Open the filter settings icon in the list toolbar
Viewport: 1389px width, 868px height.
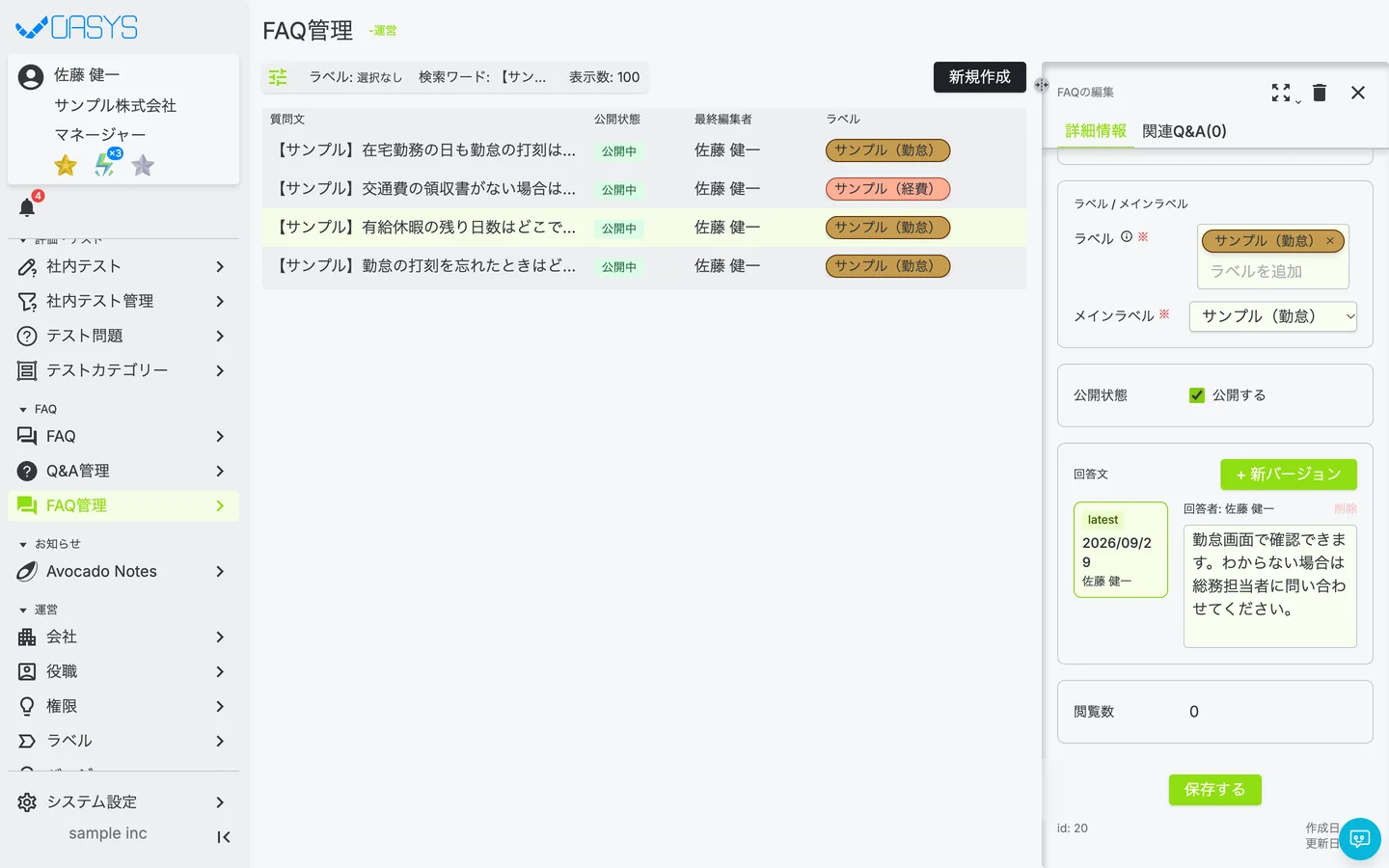coord(278,77)
